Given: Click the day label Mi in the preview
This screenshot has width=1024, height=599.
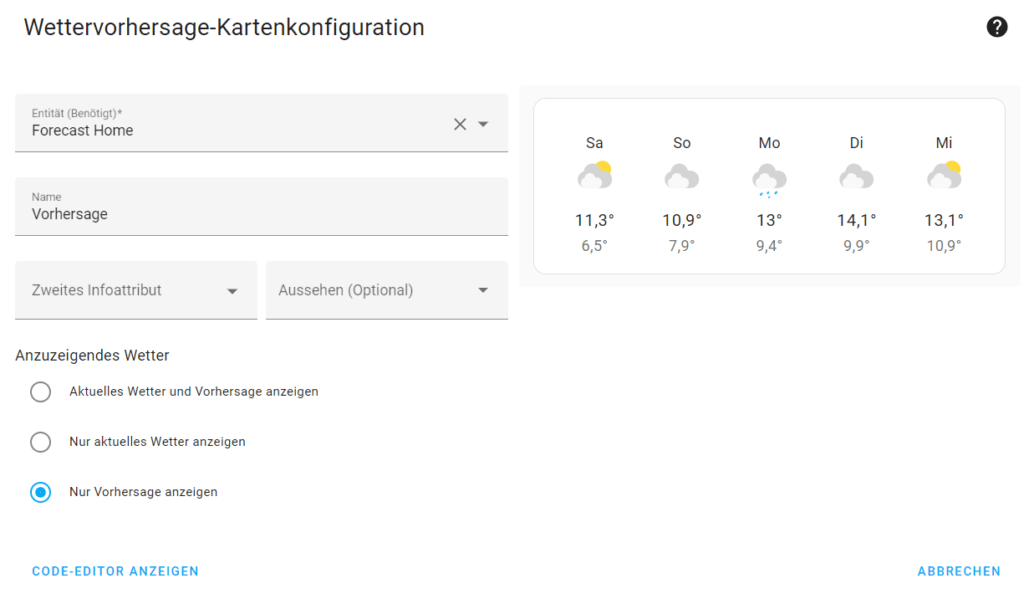Looking at the screenshot, I should point(943,143).
